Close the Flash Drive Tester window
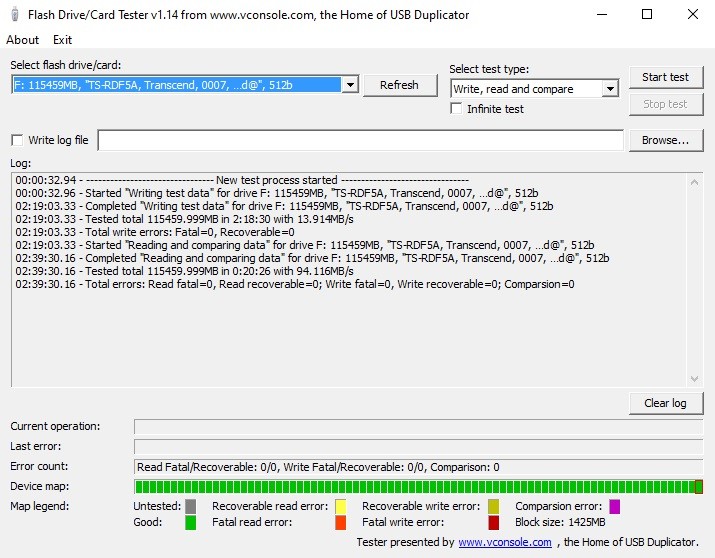This screenshot has width=715, height=558. pos(693,15)
